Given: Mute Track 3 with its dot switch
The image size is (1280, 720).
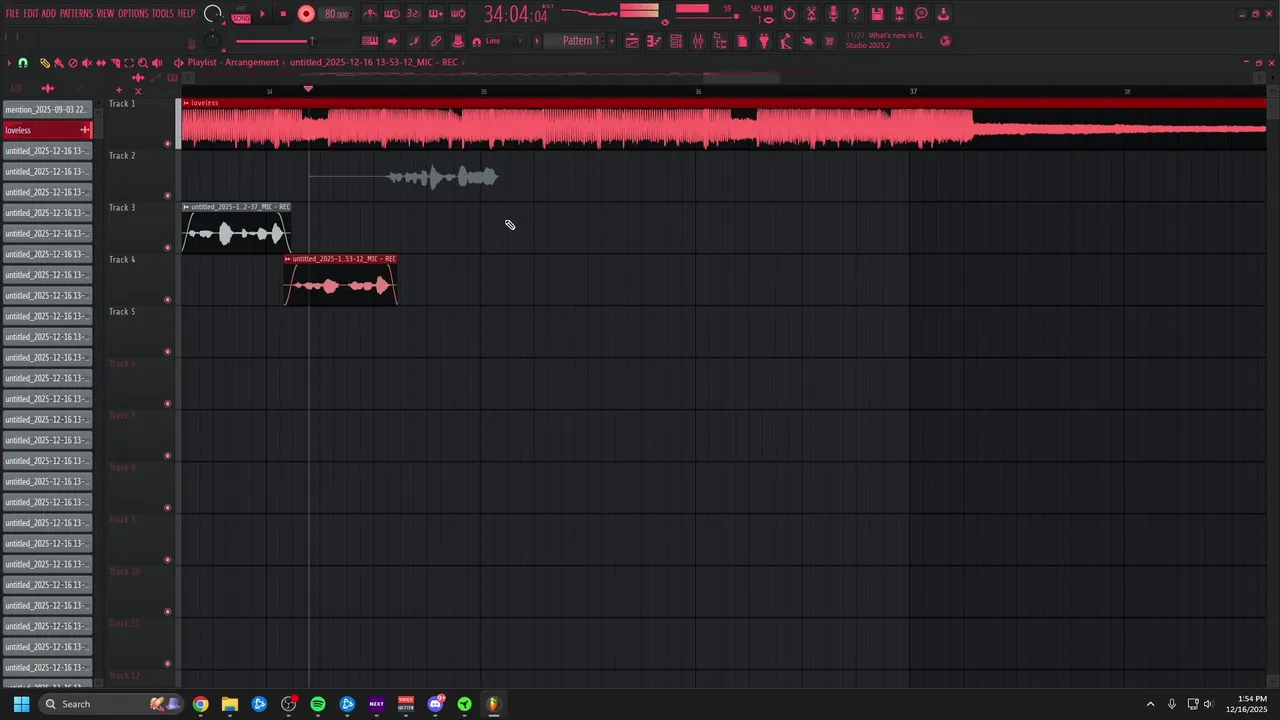Looking at the screenshot, I should click(x=167, y=248).
